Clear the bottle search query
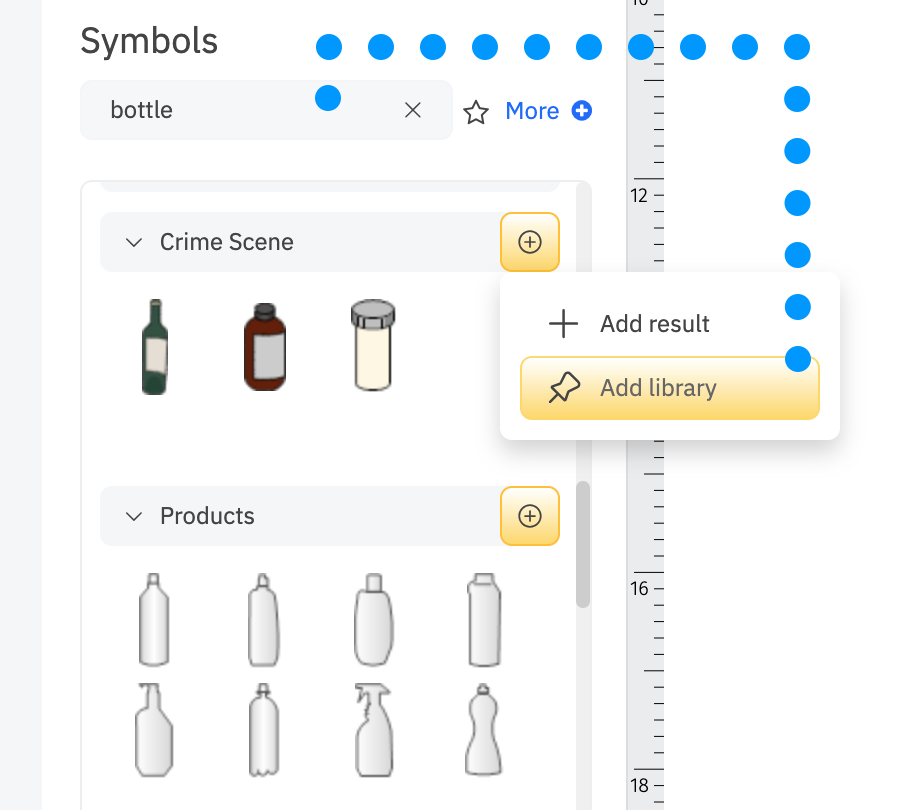This screenshot has height=810, width=906. pyautogui.click(x=413, y=110)
